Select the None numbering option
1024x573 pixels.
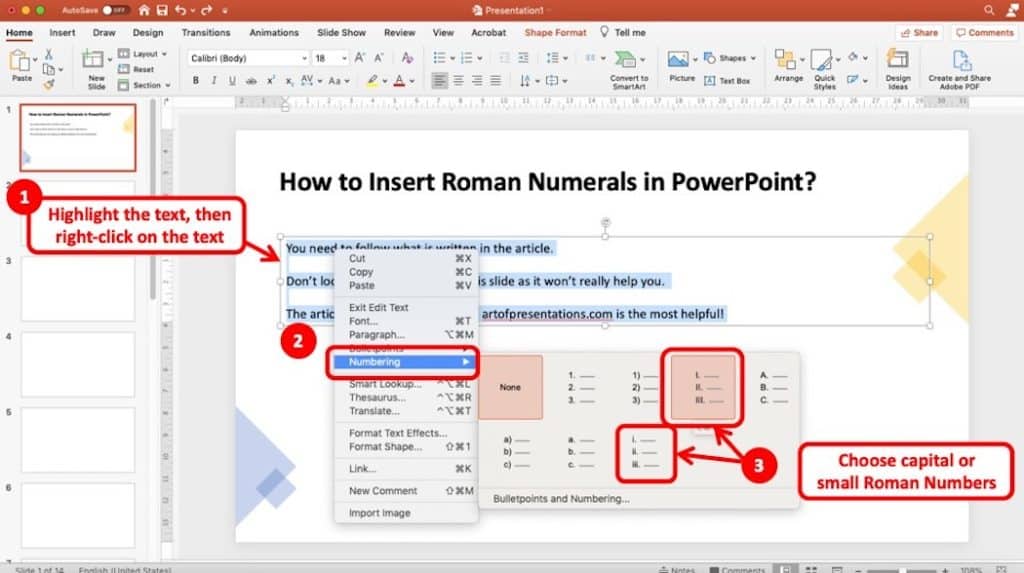pos(510,387)
